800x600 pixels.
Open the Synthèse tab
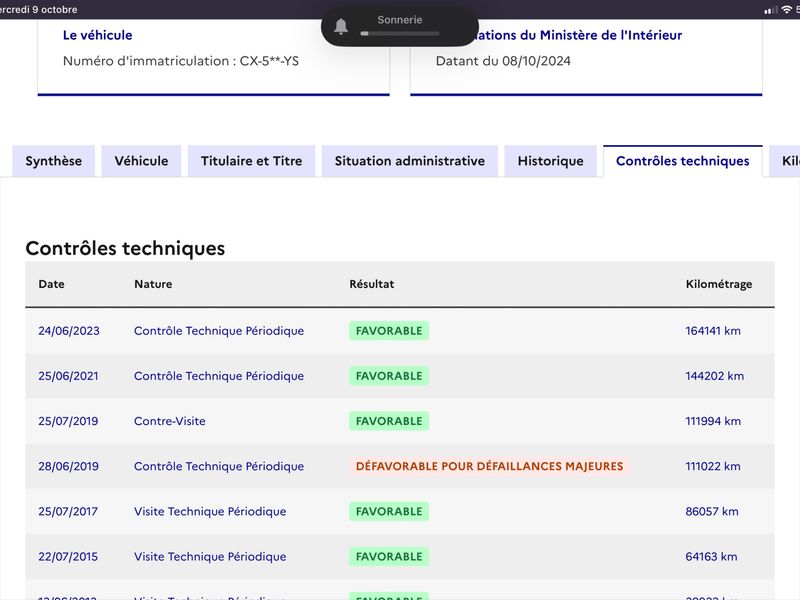coord(54,161)
